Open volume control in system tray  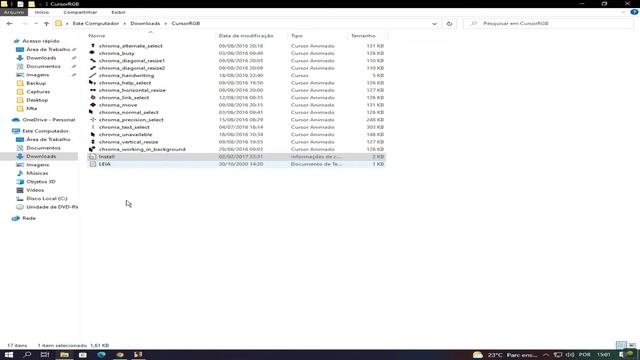(x=570, y=355)
